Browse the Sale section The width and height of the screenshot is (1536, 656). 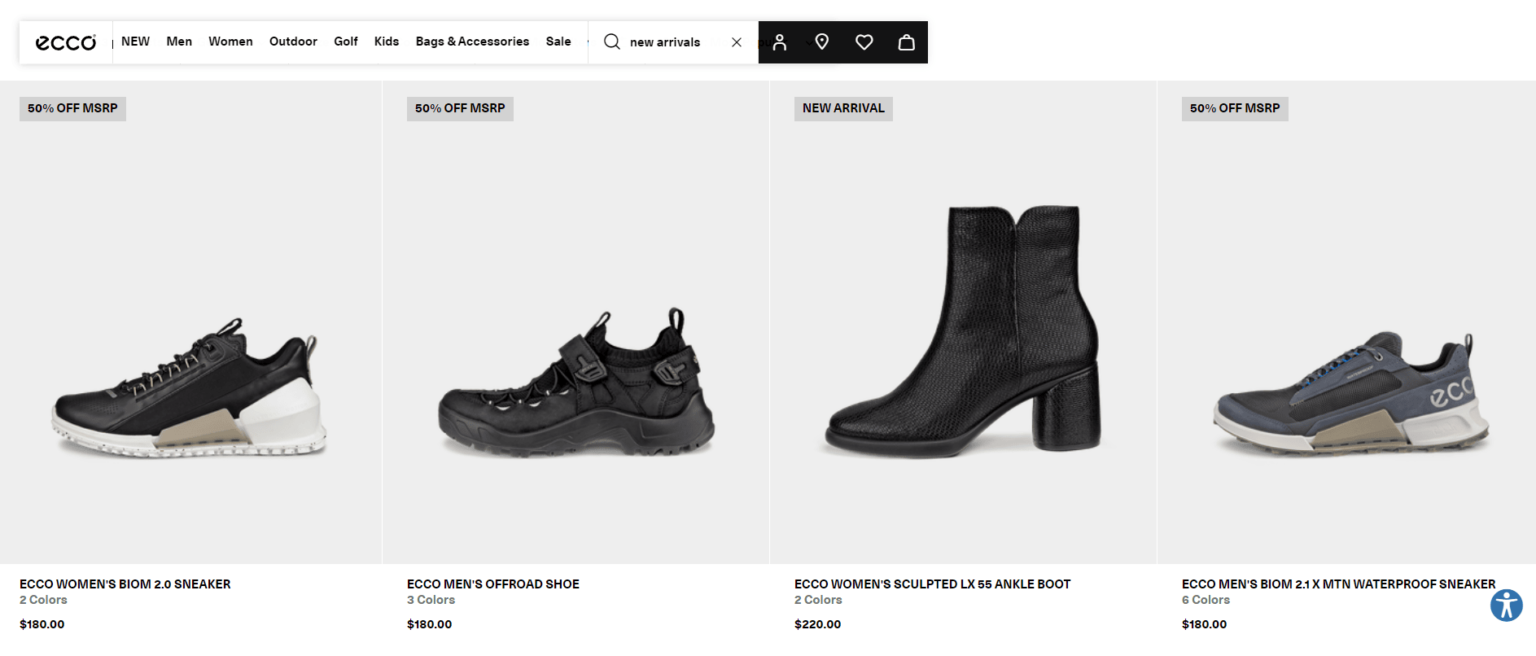coord(558,42)
